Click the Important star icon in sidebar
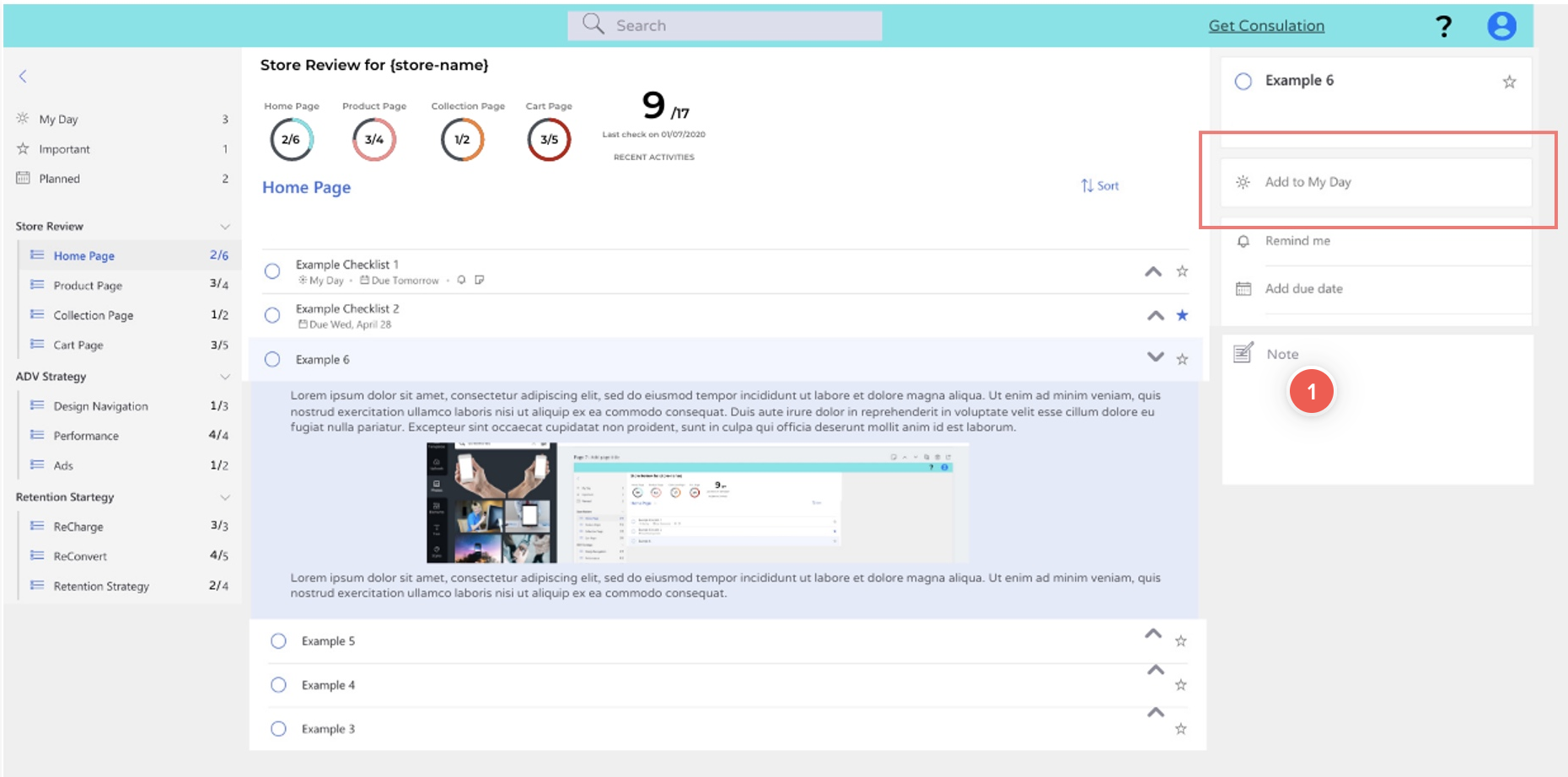Screen dimensions: 1568x777 23,148
